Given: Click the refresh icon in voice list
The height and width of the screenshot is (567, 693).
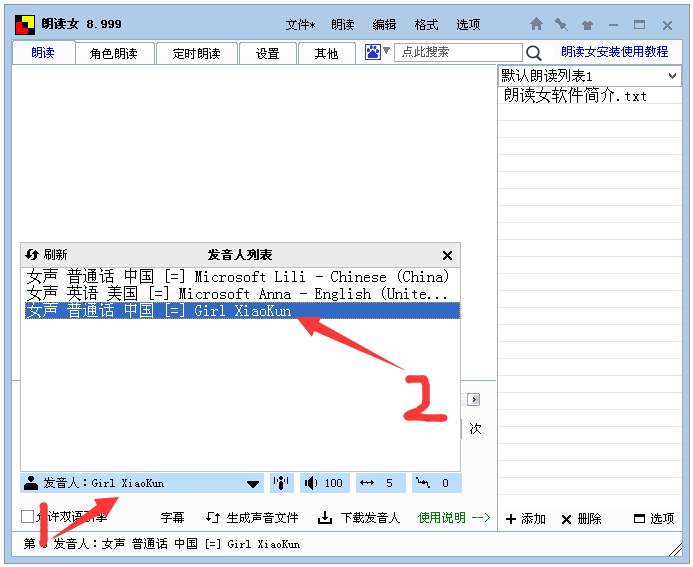Looking at the screenshot, I should pos(31,255).
